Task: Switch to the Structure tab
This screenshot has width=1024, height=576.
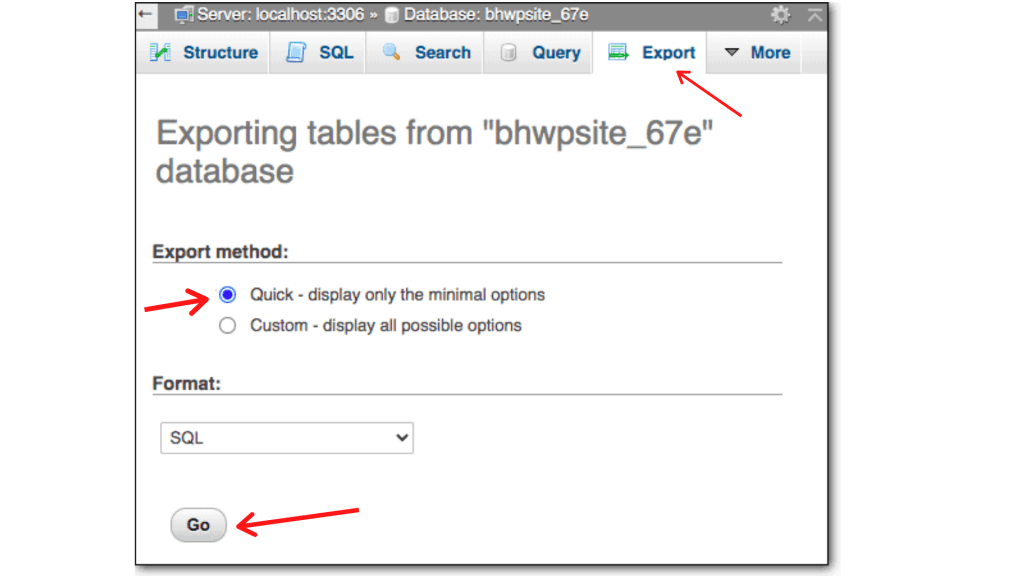Action: coord(204,52)
